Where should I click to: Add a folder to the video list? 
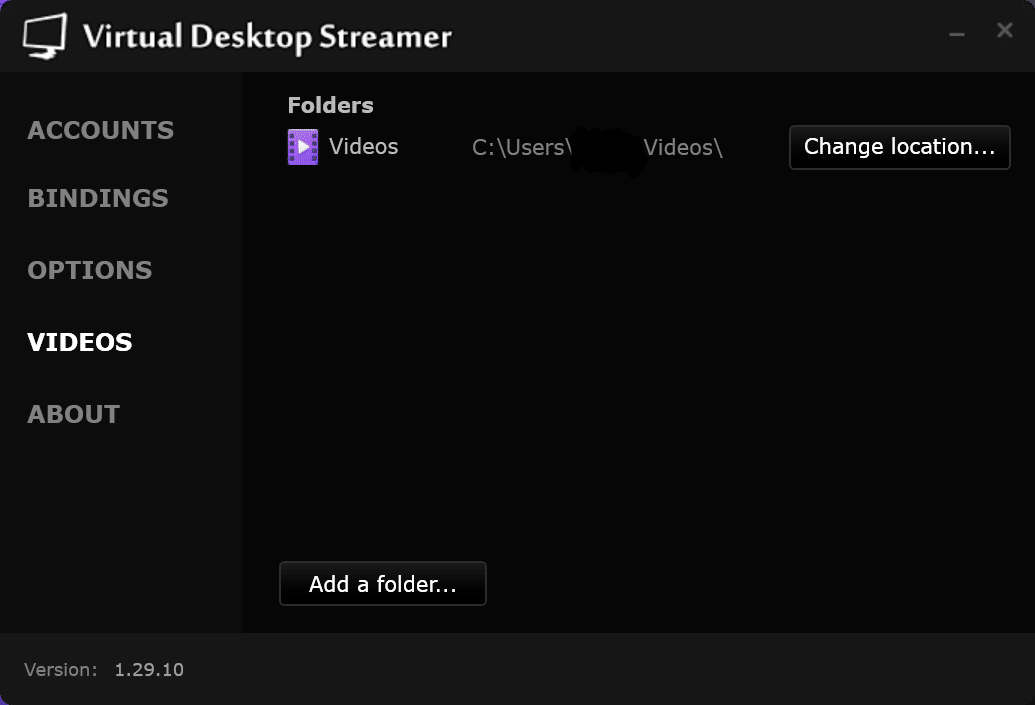(x=383, y=584)
